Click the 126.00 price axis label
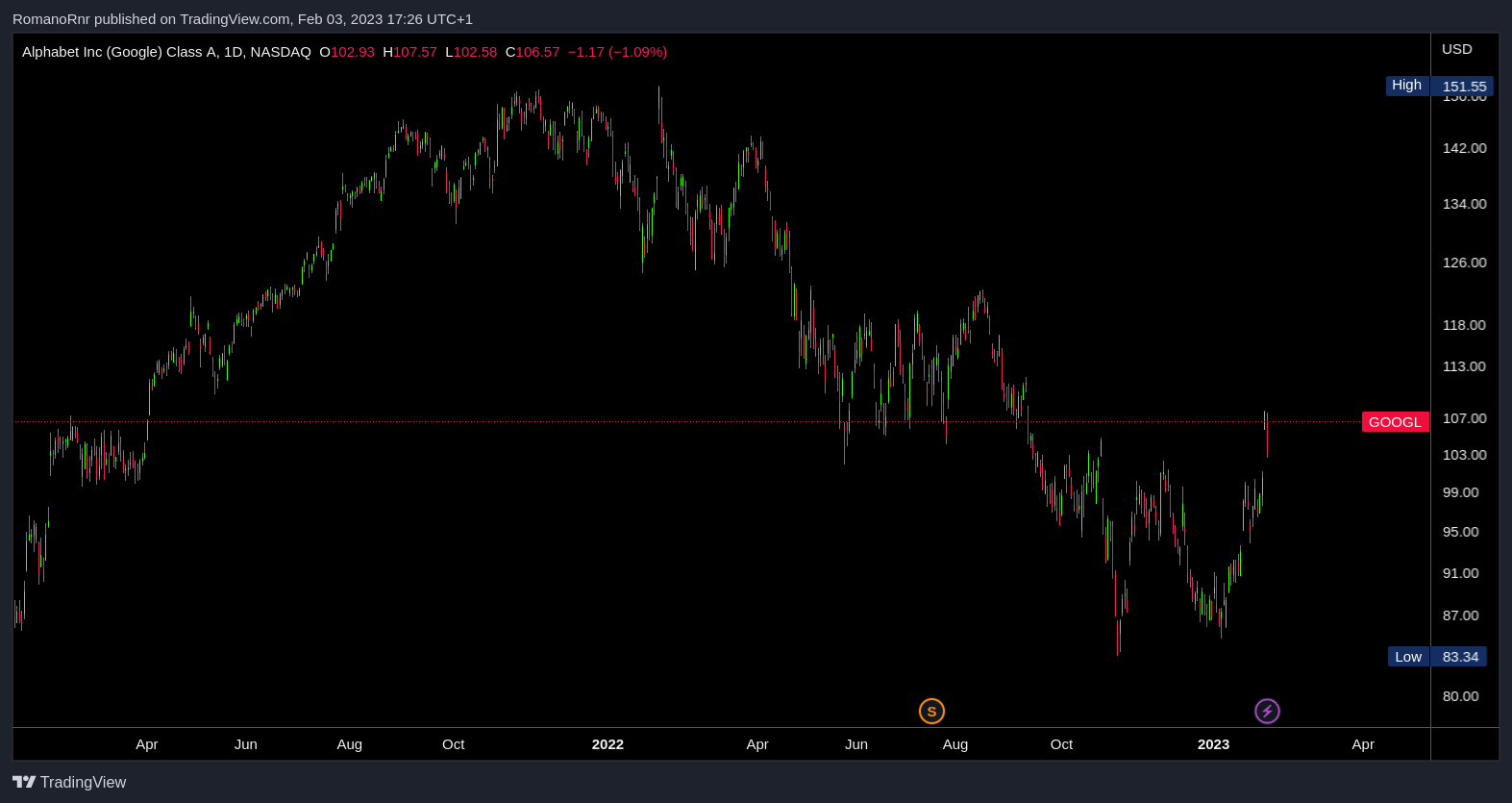This screenshot has height=803, width=1512. pyautogui.click(x=1464, y=263)
